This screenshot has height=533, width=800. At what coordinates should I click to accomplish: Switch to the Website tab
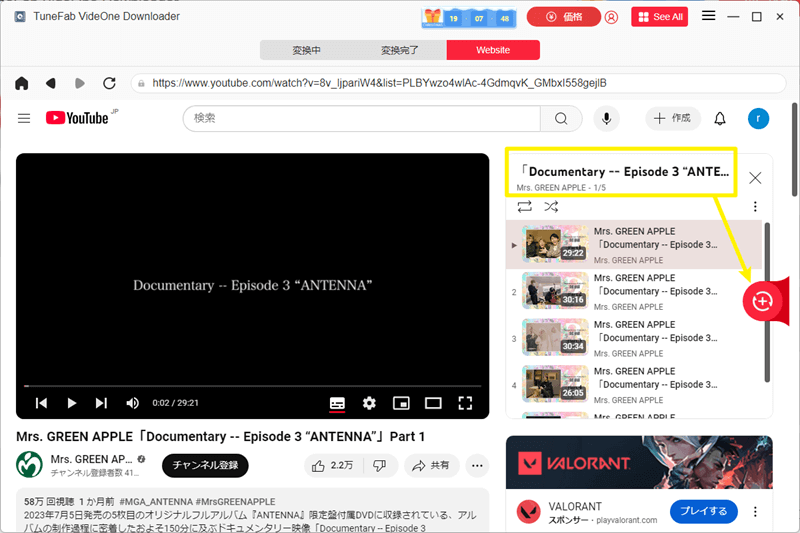493,50
